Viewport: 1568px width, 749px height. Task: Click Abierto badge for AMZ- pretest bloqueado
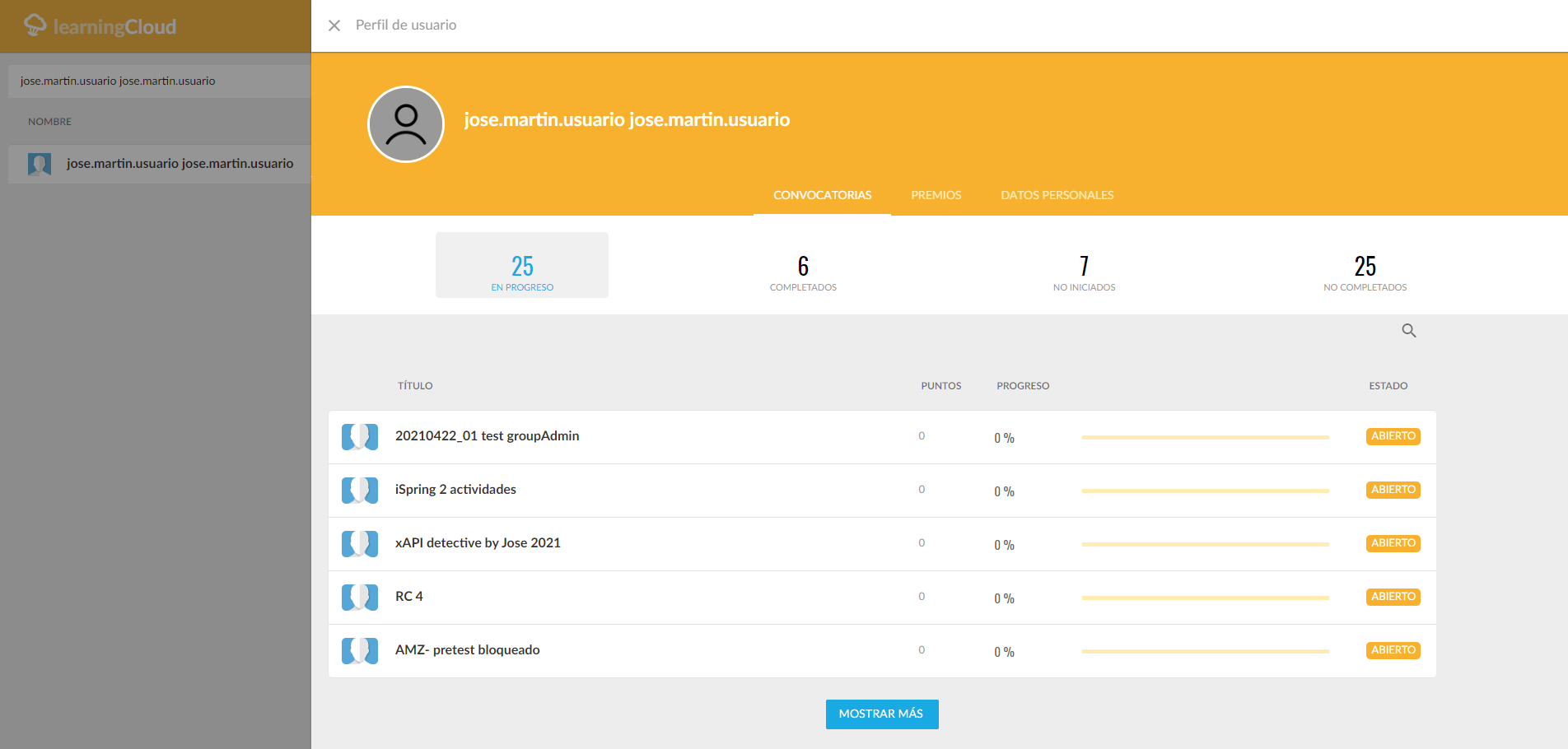click(x=1393, y=650)
